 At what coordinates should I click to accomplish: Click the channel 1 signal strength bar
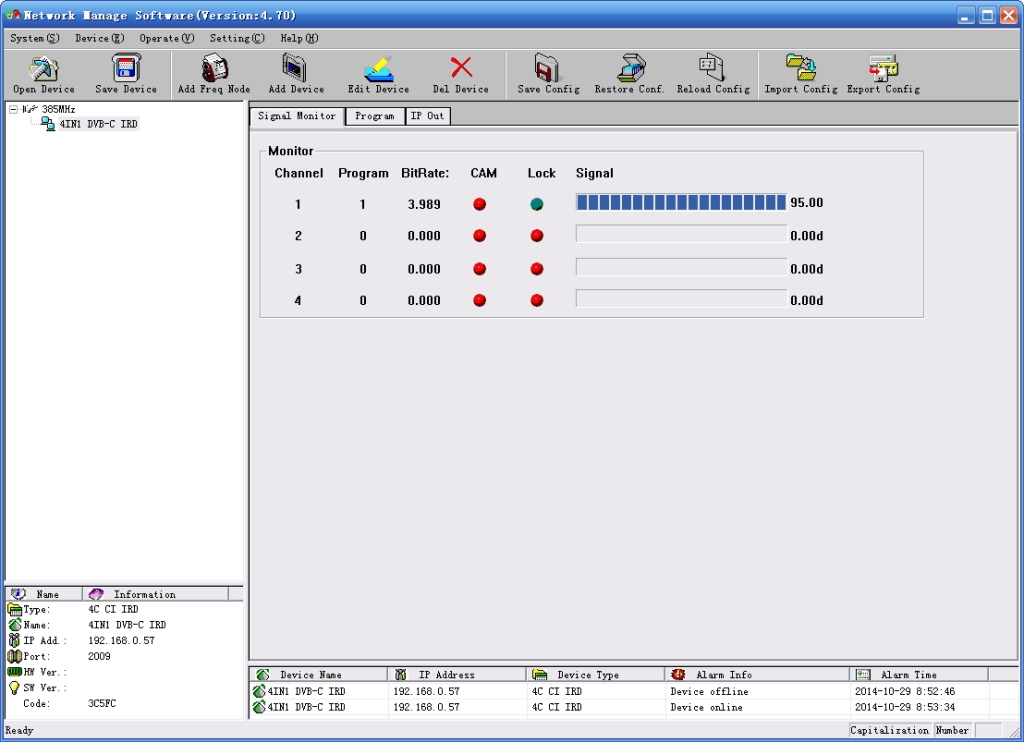(x=681, y=203)
